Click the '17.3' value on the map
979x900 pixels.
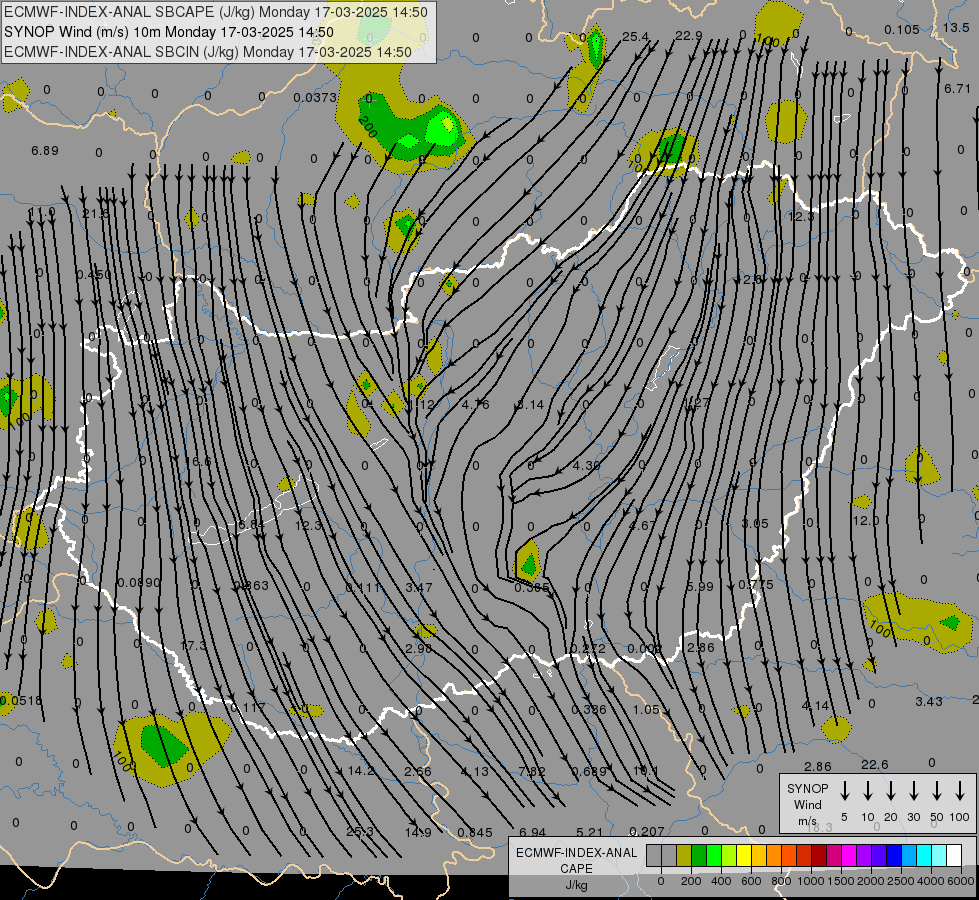(x=193, y=645)
